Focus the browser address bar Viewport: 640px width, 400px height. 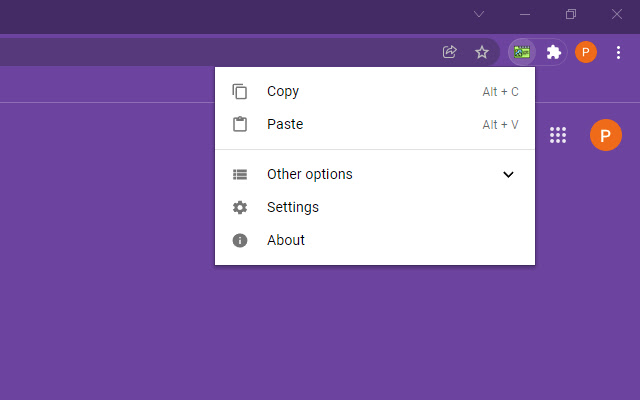[200, 52]
